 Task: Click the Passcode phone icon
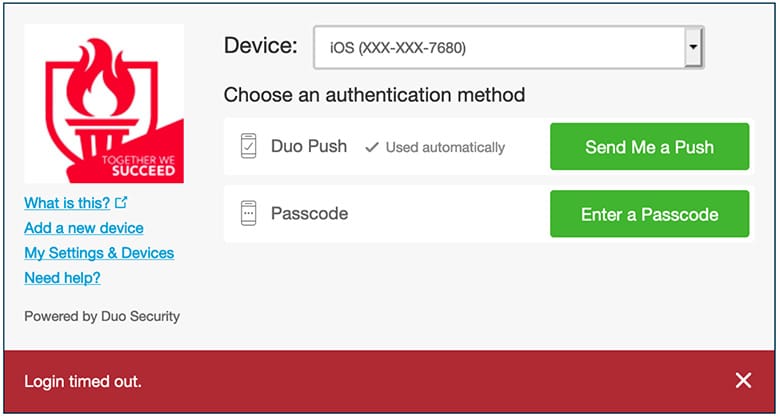248,213
